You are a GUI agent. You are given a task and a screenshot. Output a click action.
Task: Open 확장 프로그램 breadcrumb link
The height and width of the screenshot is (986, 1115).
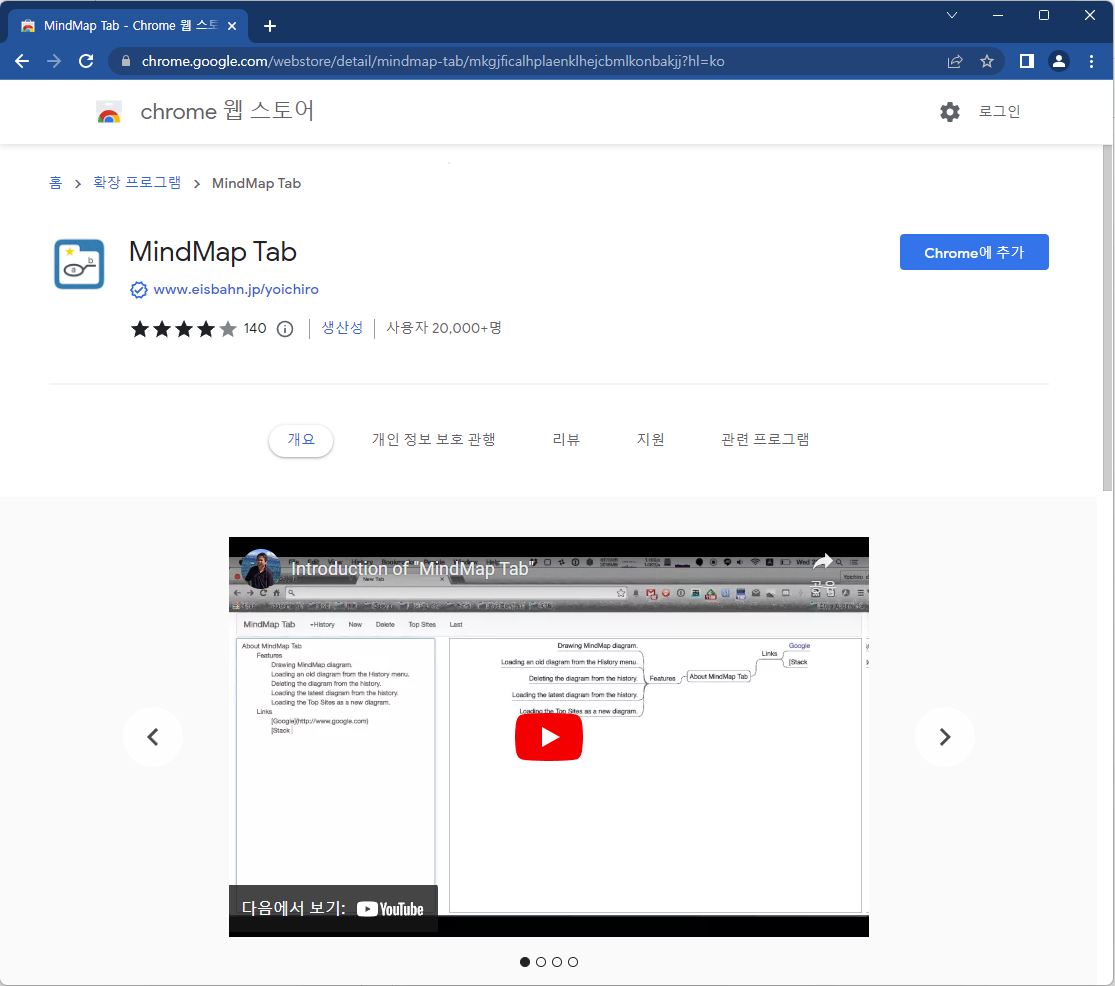coord(137,183)
